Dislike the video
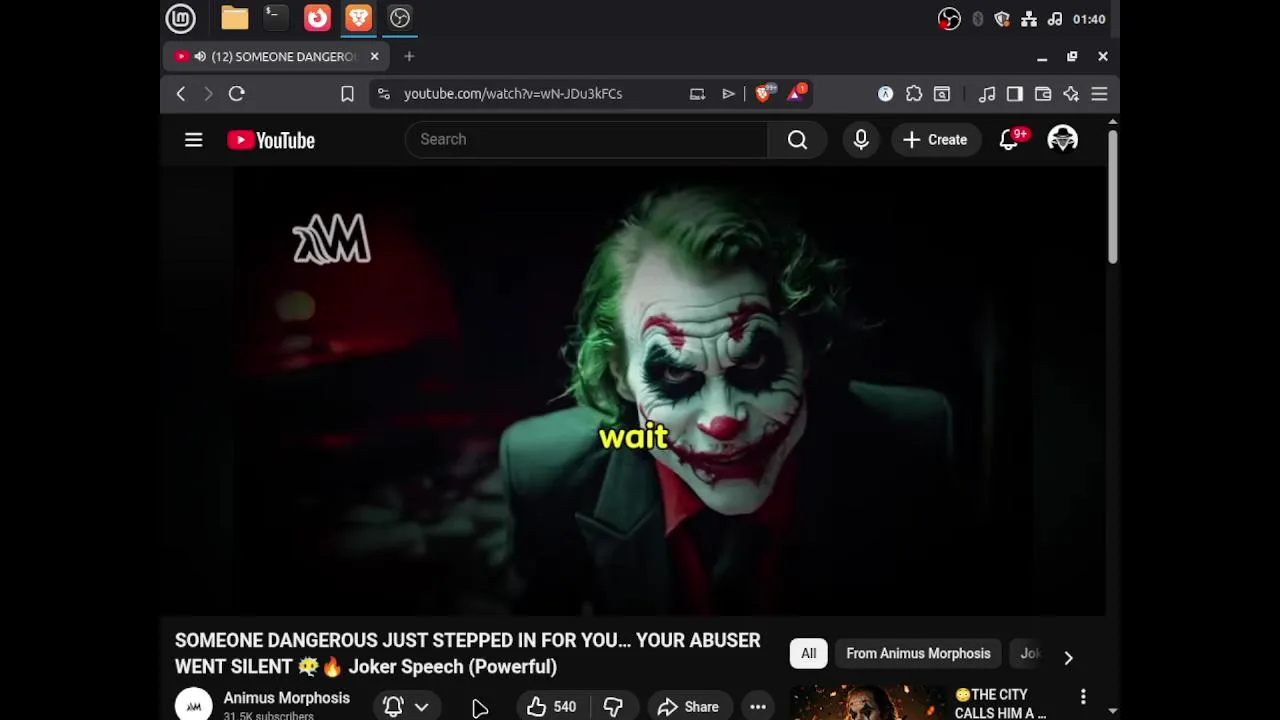The width and height of the screenshot is (1280, 720). [613, 707]
